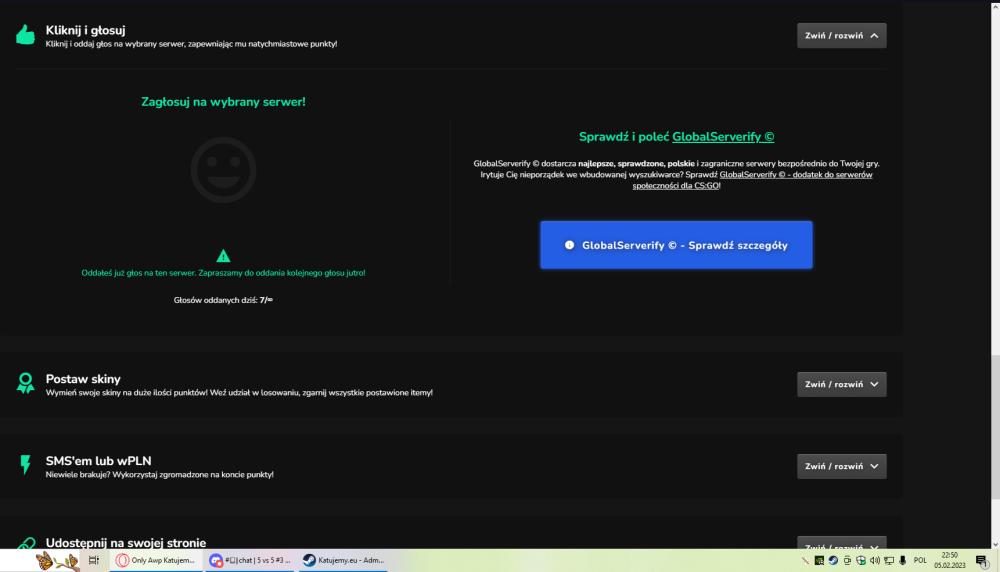This screenshot has height=572, width=1000.
Task: Click the SMS'em lub wPLN heading text
Action: pos(98,460)
